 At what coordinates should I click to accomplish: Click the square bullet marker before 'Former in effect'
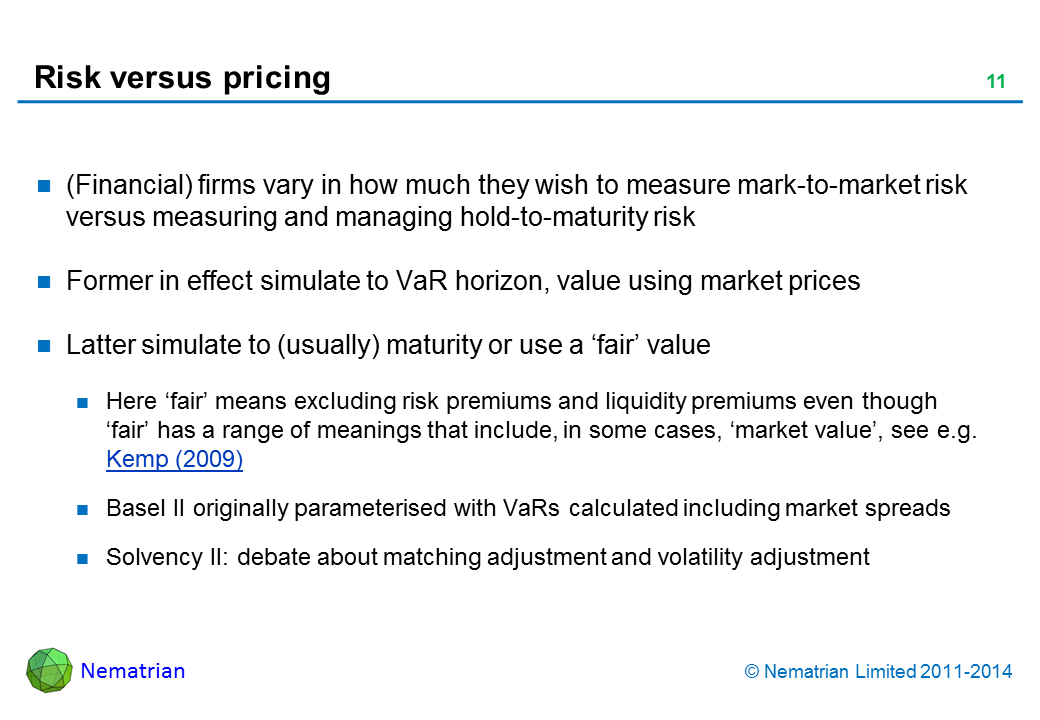(x=44, y=282)
